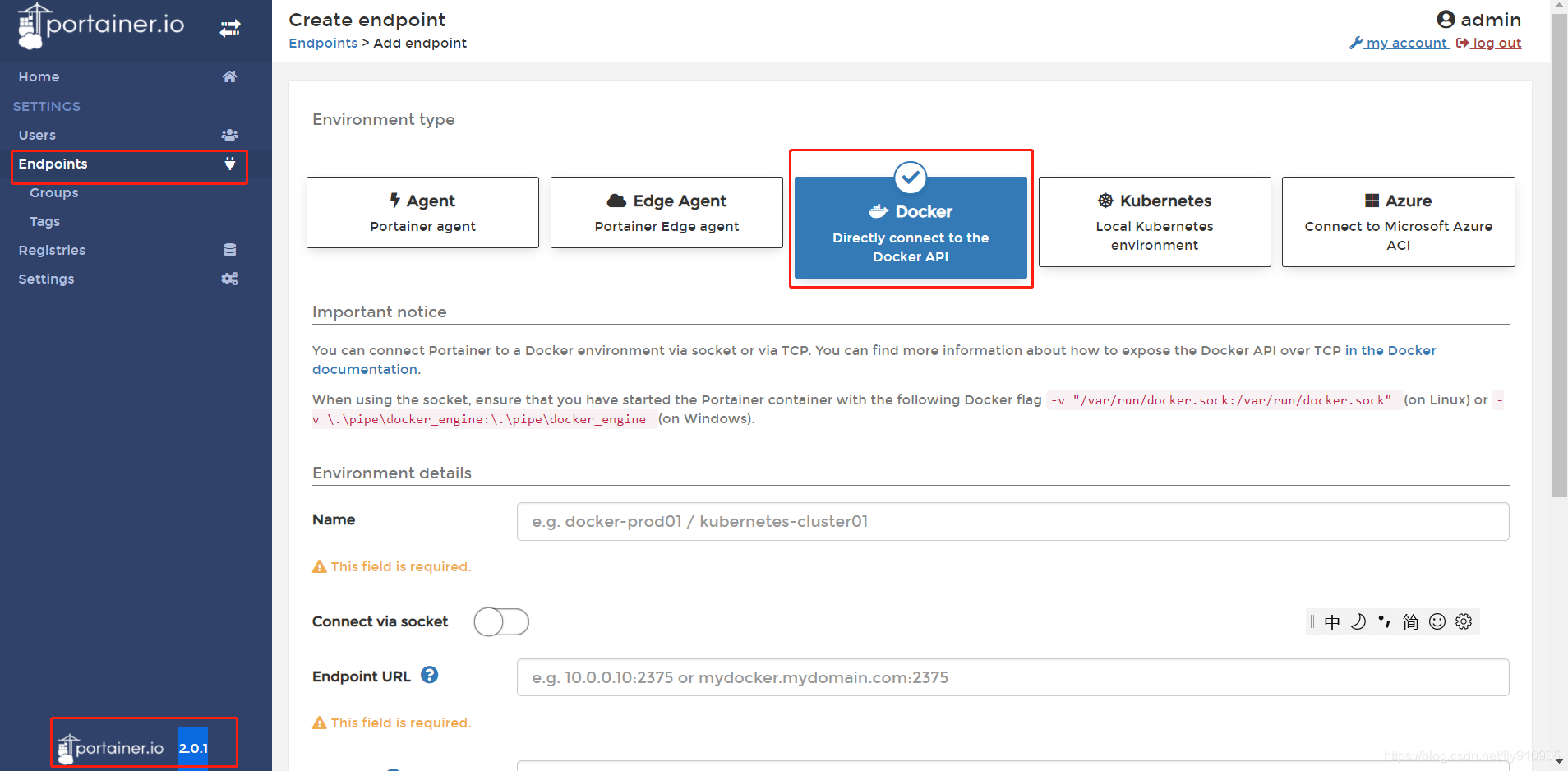Click the users icon beside the Users entry

pyautogui.click(x=230, y=135)
